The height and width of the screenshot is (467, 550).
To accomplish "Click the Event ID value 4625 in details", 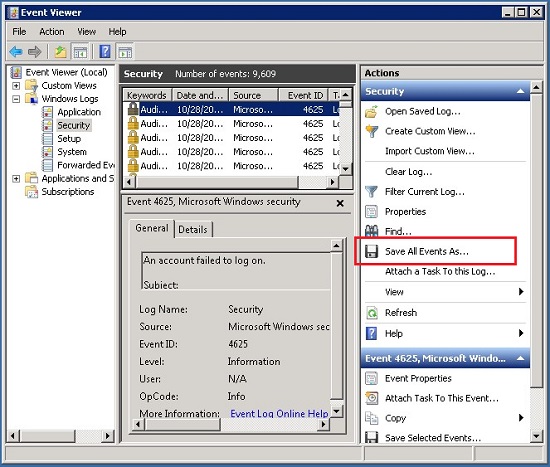I will [x=238, y=344].
